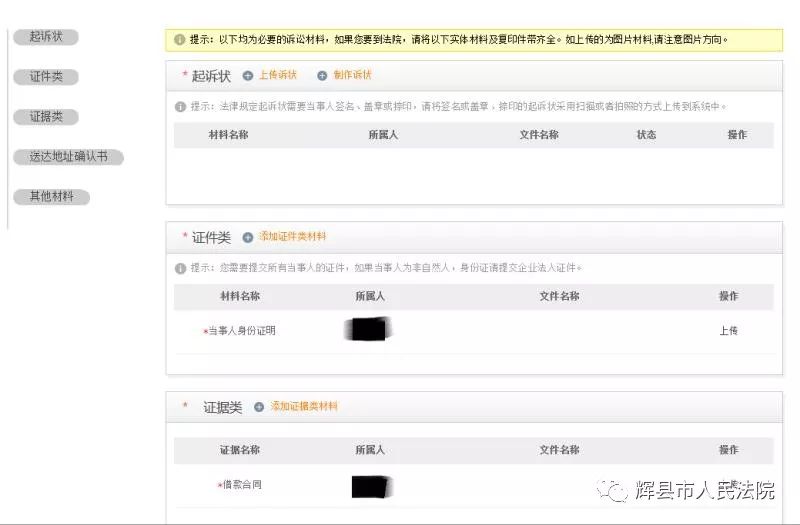The height and width of the screenshot is (525, 800).
Task: Select the 证据类 sidebar tab
Action: tap(46, 117)
